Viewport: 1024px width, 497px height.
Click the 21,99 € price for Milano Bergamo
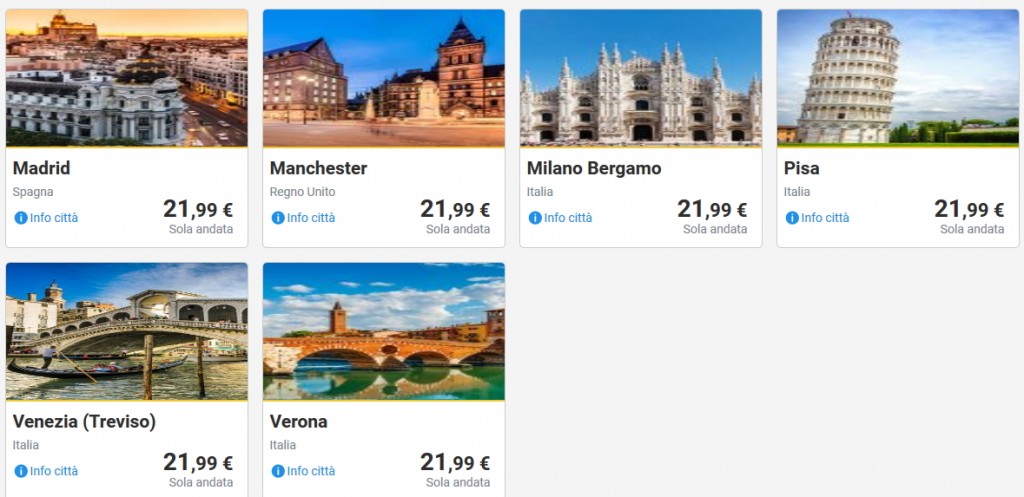coord(712,209)
